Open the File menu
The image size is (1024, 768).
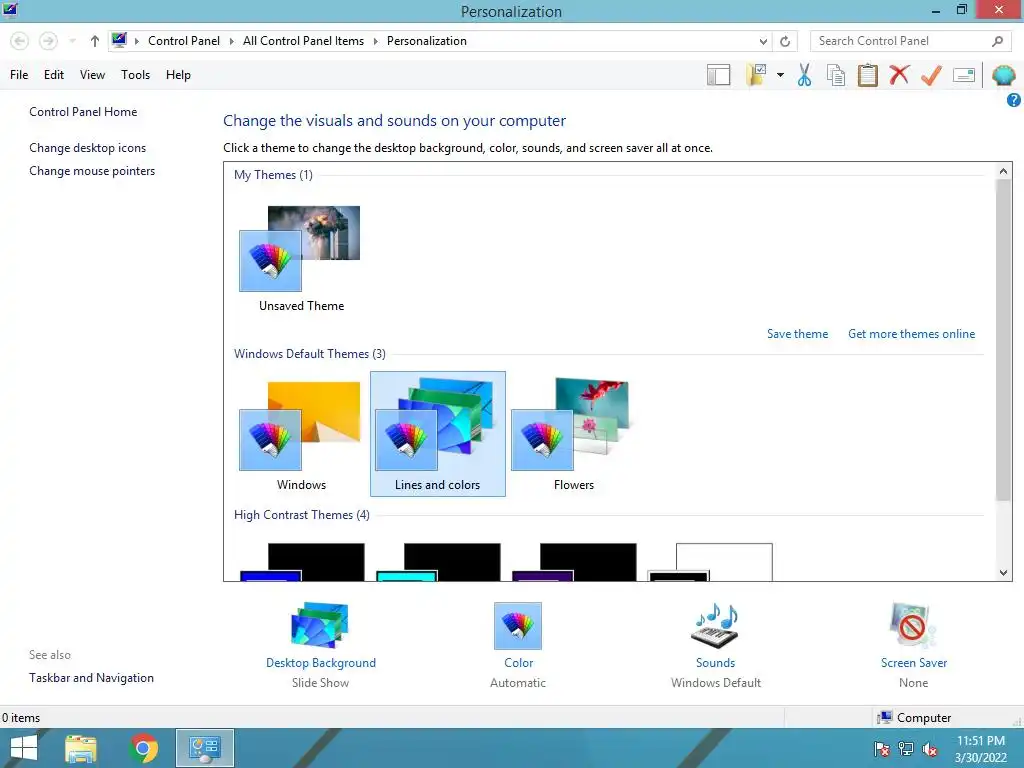19,75
